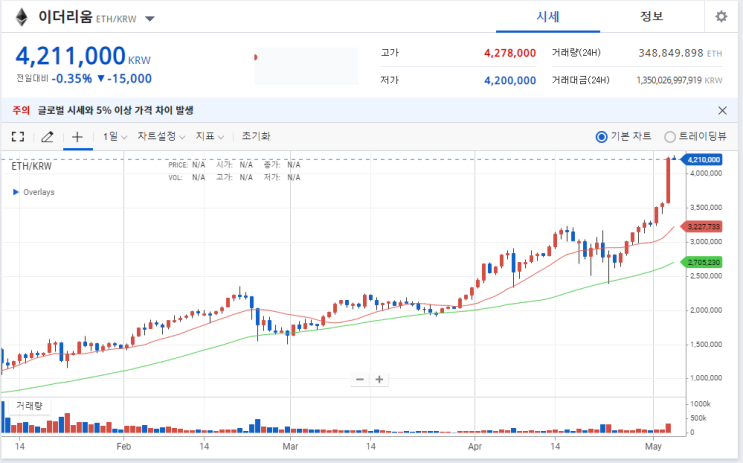This screenshot has height=463, width=743.
Task: Click the Apr date axis label
Action: [x=475, y=446]
